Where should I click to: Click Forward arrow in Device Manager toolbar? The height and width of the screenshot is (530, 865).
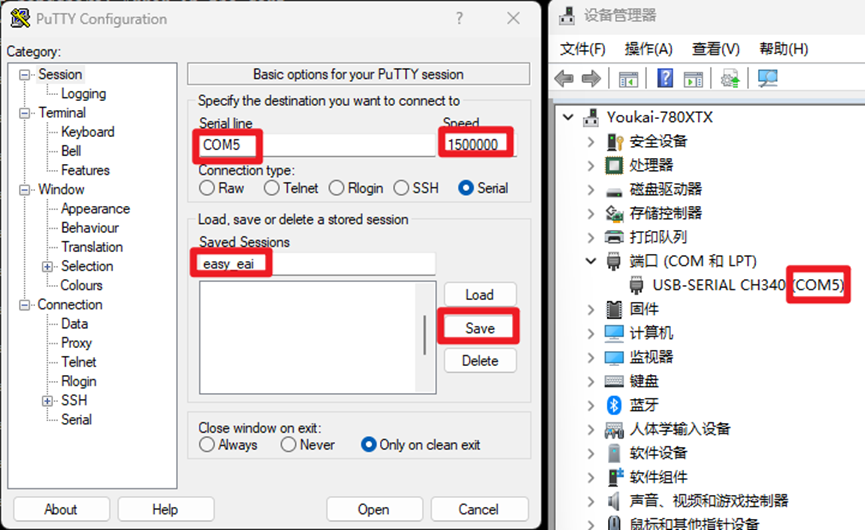coord(591,78)
